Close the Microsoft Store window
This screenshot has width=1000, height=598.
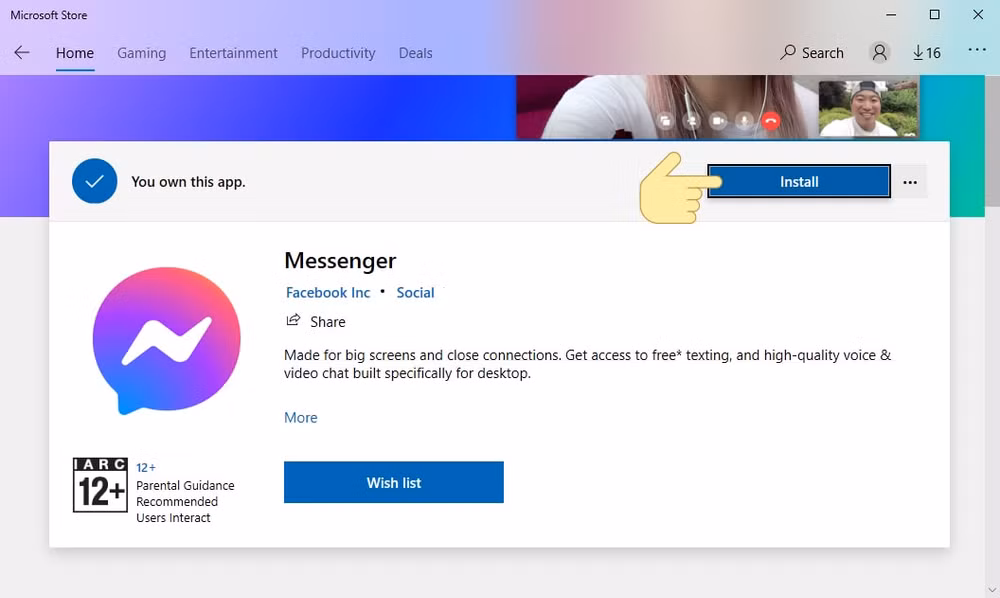pyautogui.click(x=978, y=15)
